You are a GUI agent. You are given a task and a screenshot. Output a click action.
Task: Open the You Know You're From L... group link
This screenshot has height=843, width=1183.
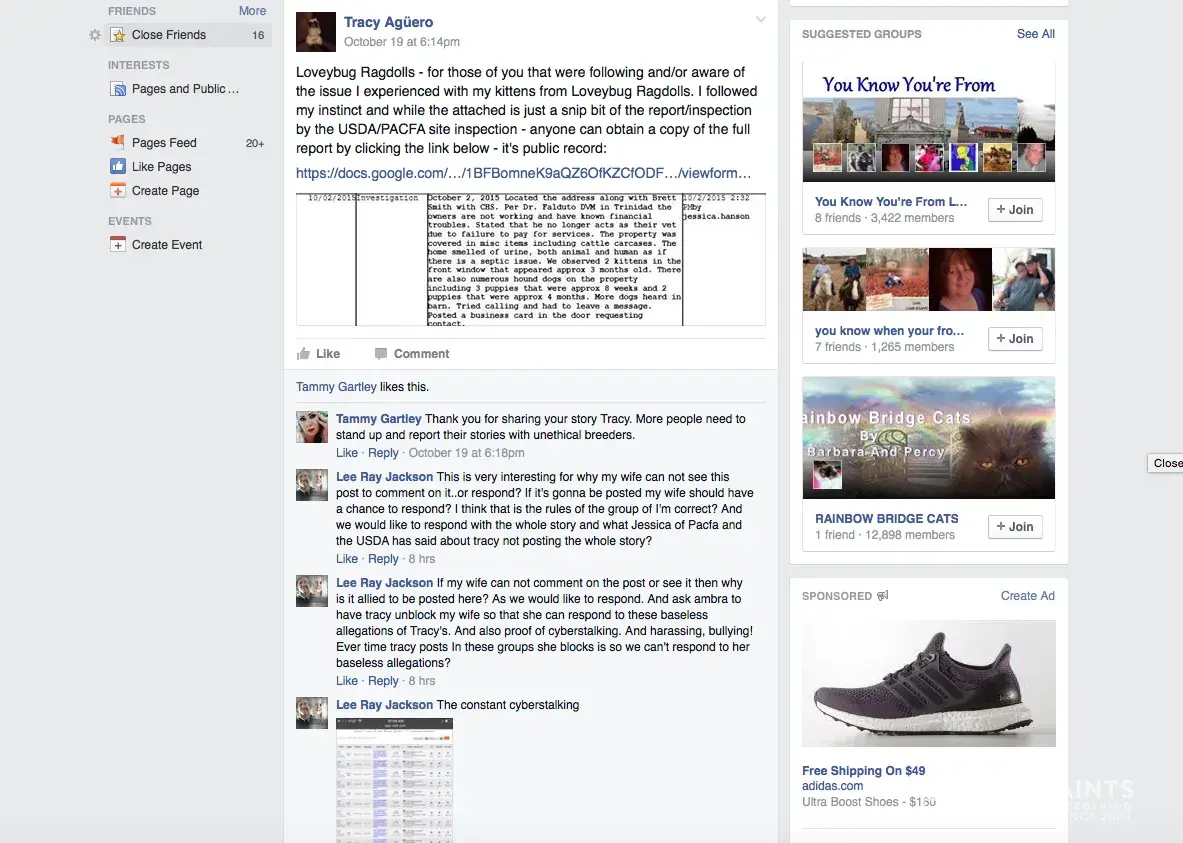click(x=890, y=202)
